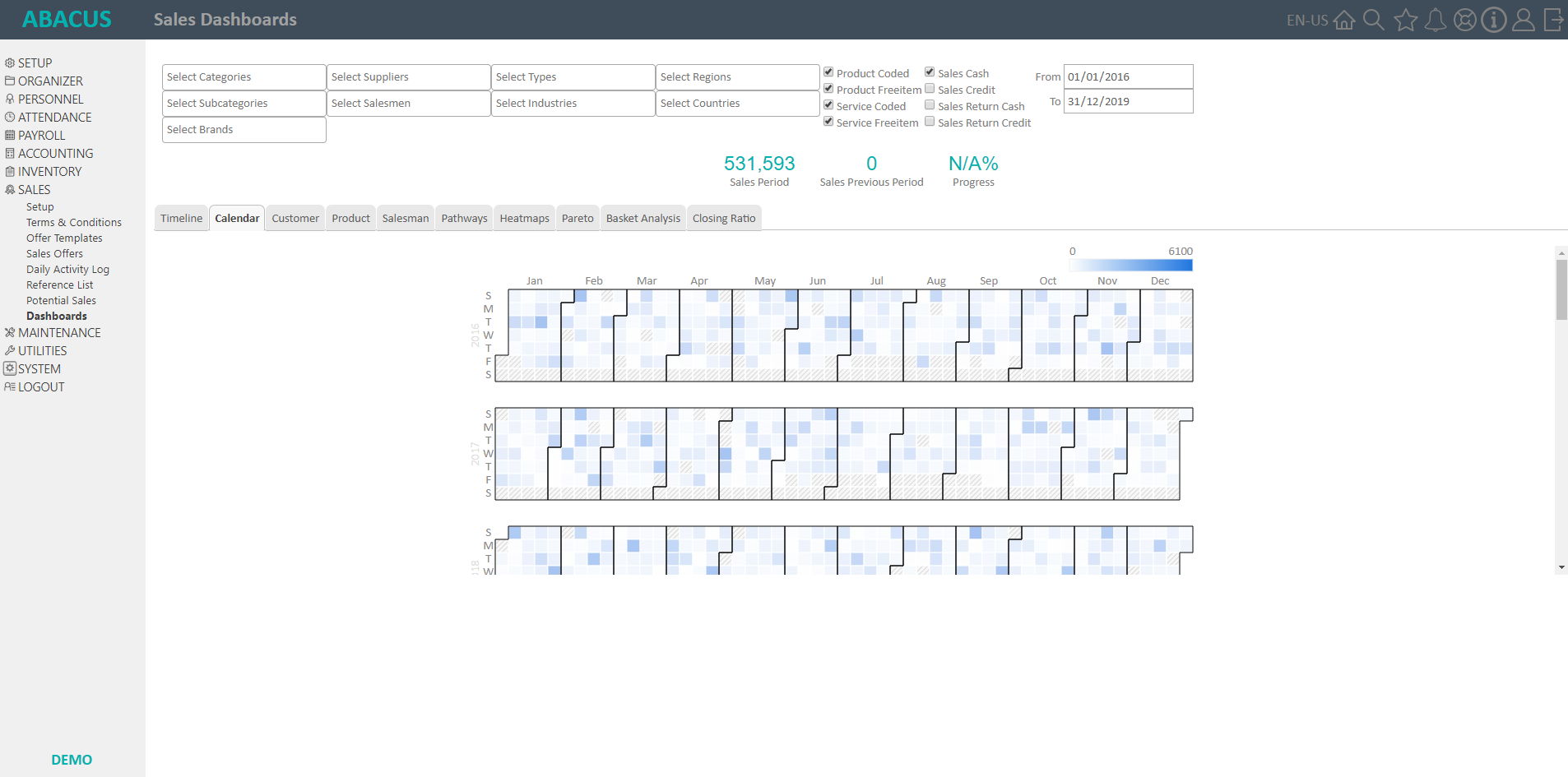Click the MAINTENANCE tools icon

[x=10, y=332]
